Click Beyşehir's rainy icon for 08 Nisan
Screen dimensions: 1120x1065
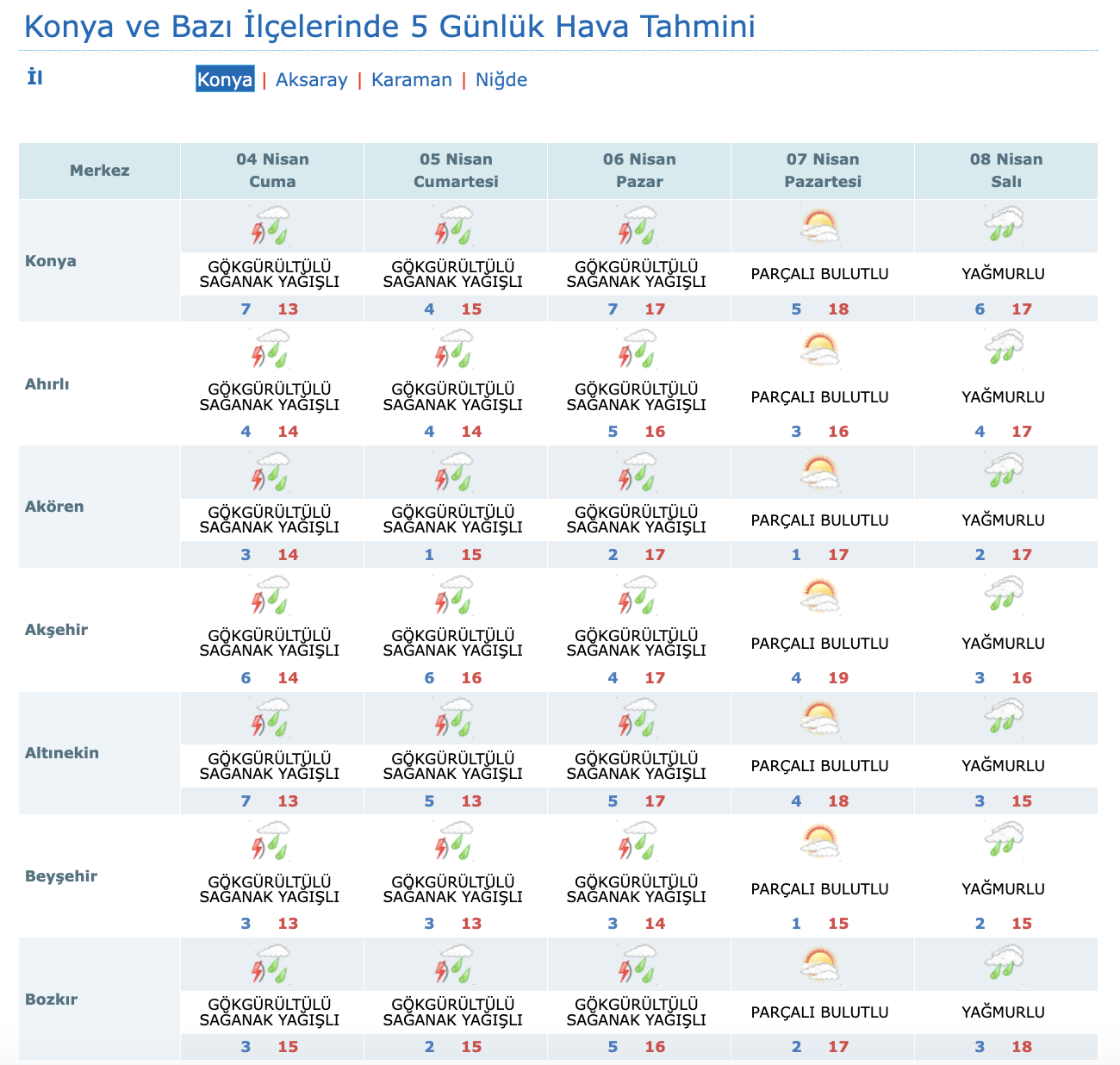click(1004, 841)
